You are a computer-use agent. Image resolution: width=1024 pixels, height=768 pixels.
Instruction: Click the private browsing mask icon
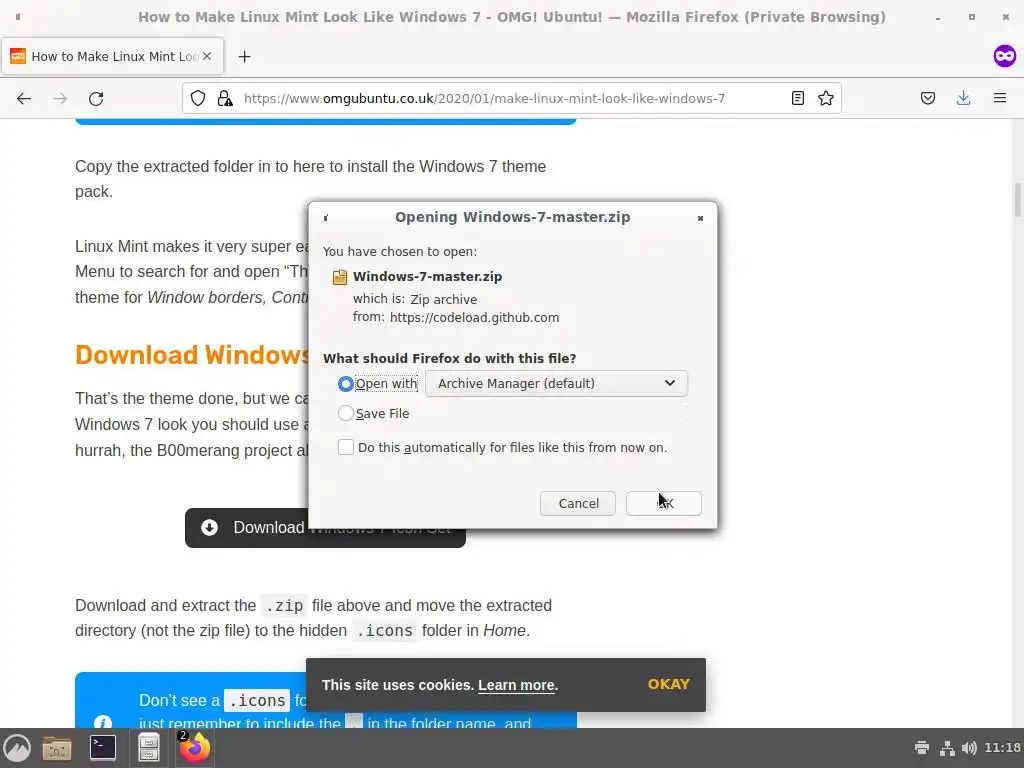pyautogui.click(x=1004, y=56)
